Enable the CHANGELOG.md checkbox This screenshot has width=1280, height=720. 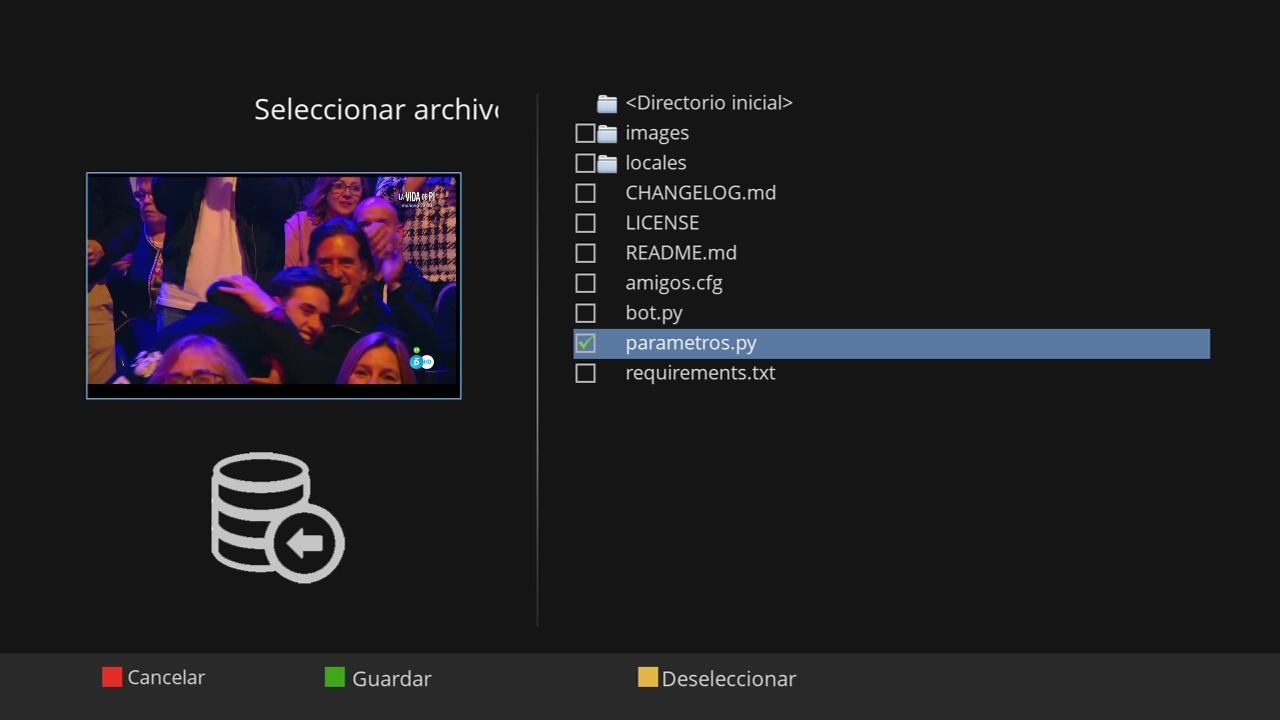(585, 193)
